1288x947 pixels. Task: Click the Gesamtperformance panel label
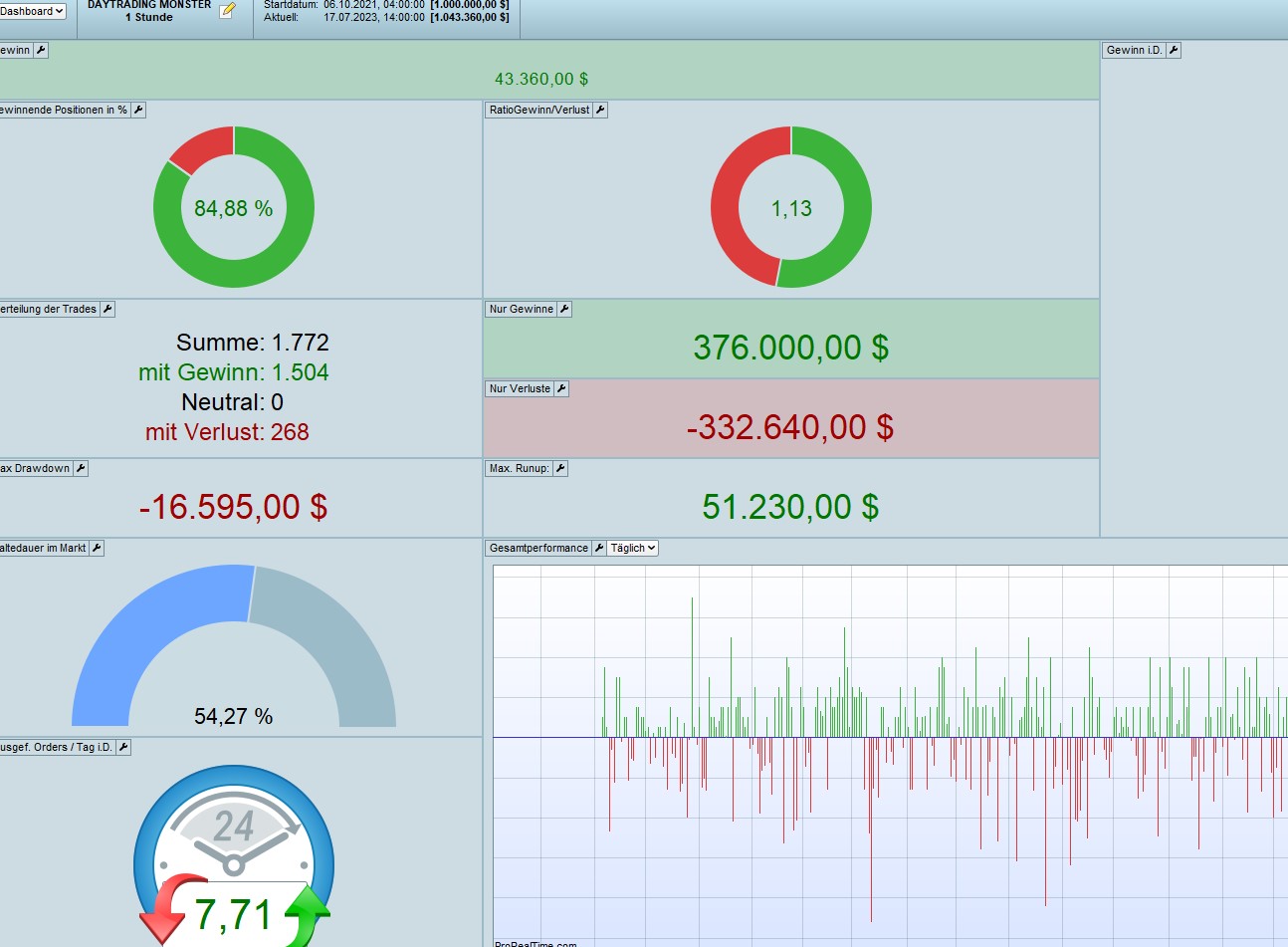click(538, 548)
